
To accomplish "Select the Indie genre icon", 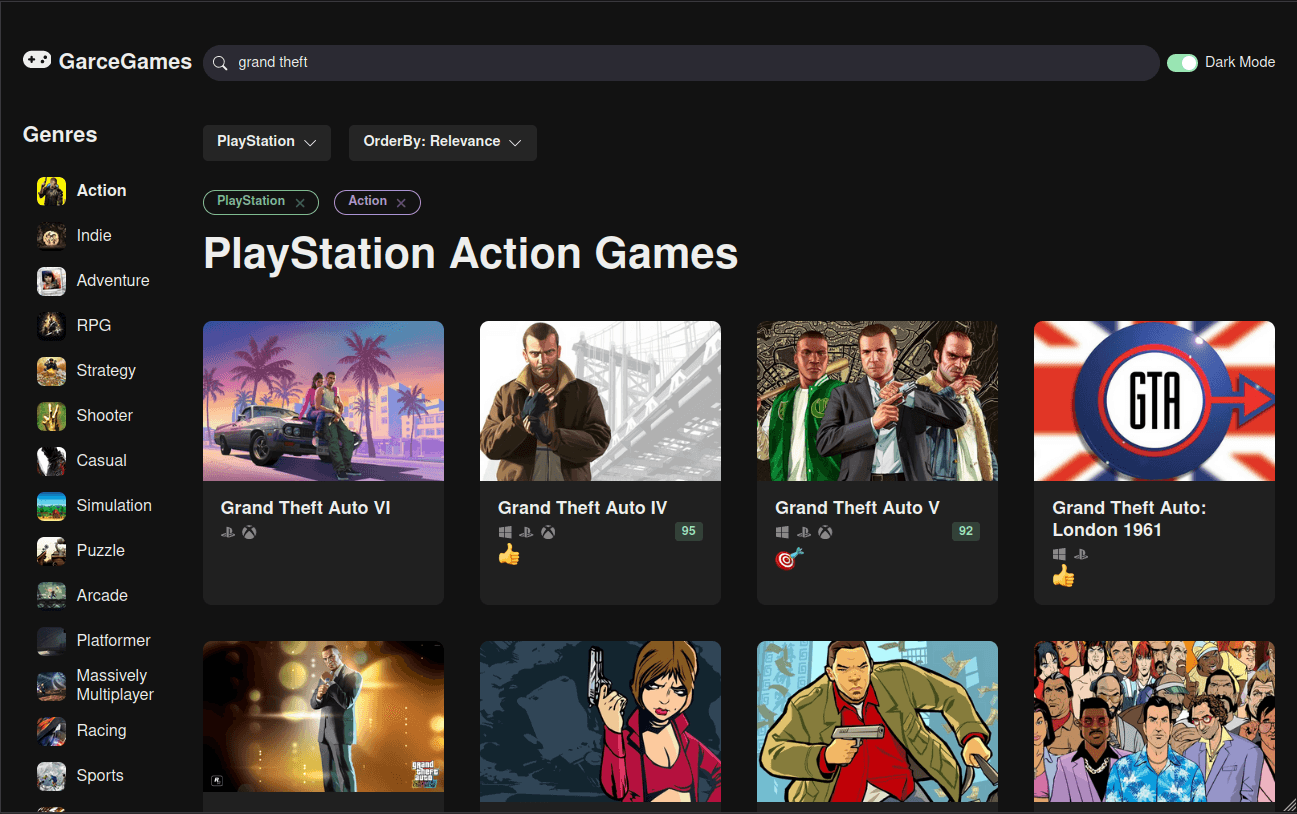I will [x=51, y=236].
